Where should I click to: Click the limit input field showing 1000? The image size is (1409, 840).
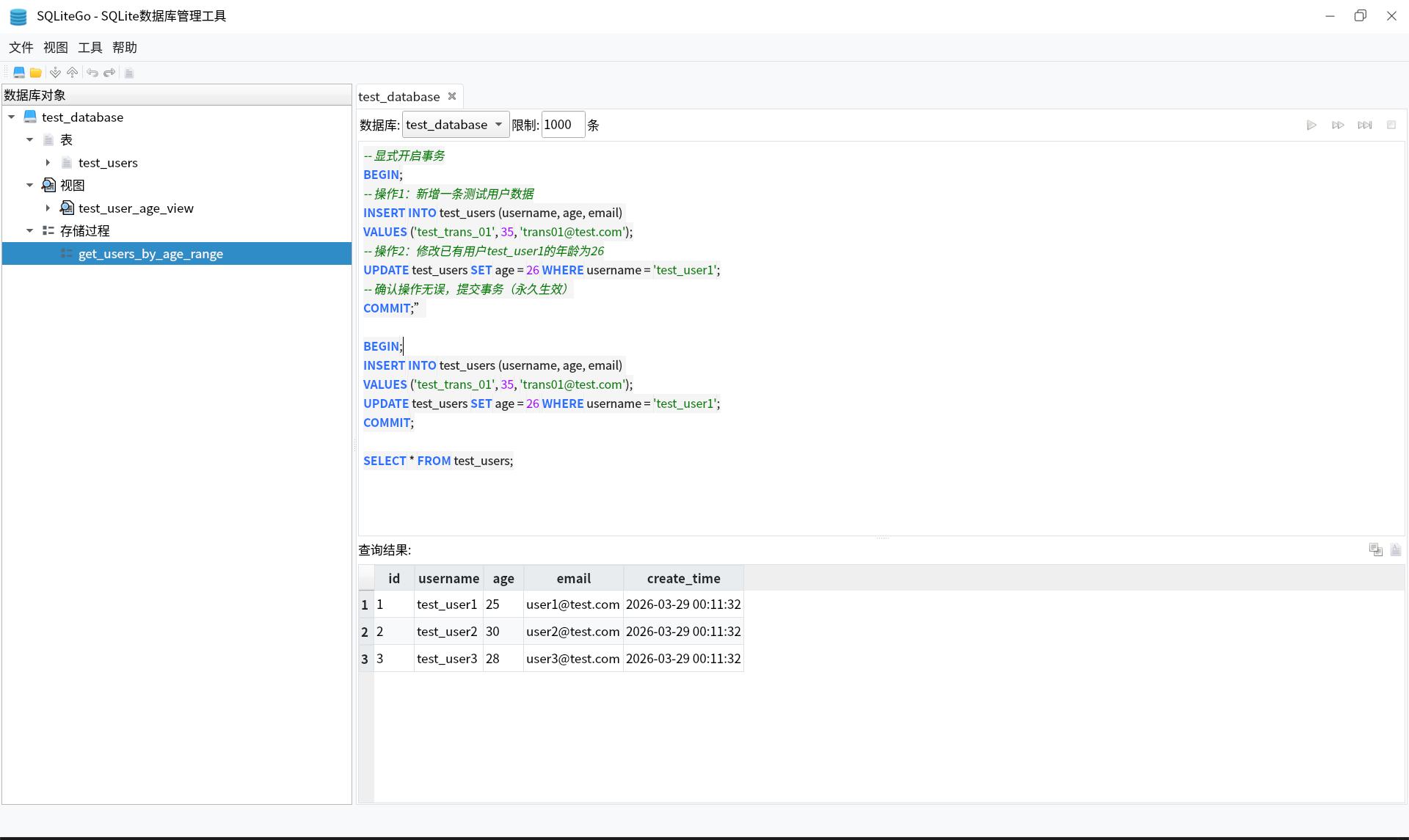(x=562, y=125)
